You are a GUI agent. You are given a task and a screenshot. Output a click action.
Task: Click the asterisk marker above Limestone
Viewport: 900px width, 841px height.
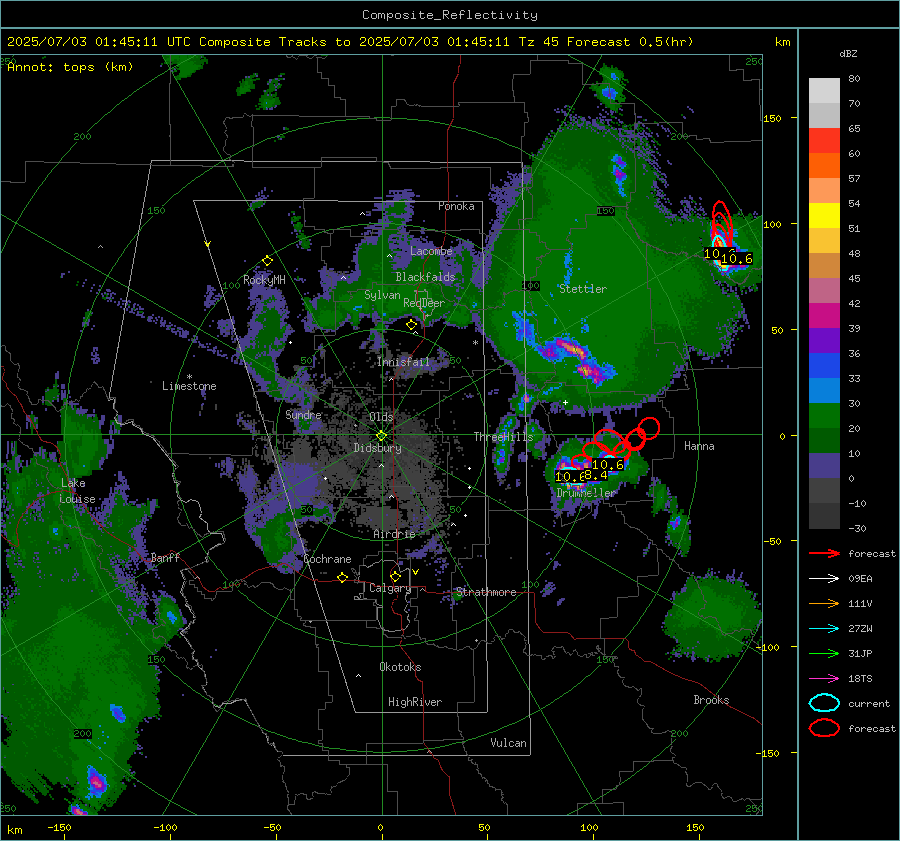(189, 377)
